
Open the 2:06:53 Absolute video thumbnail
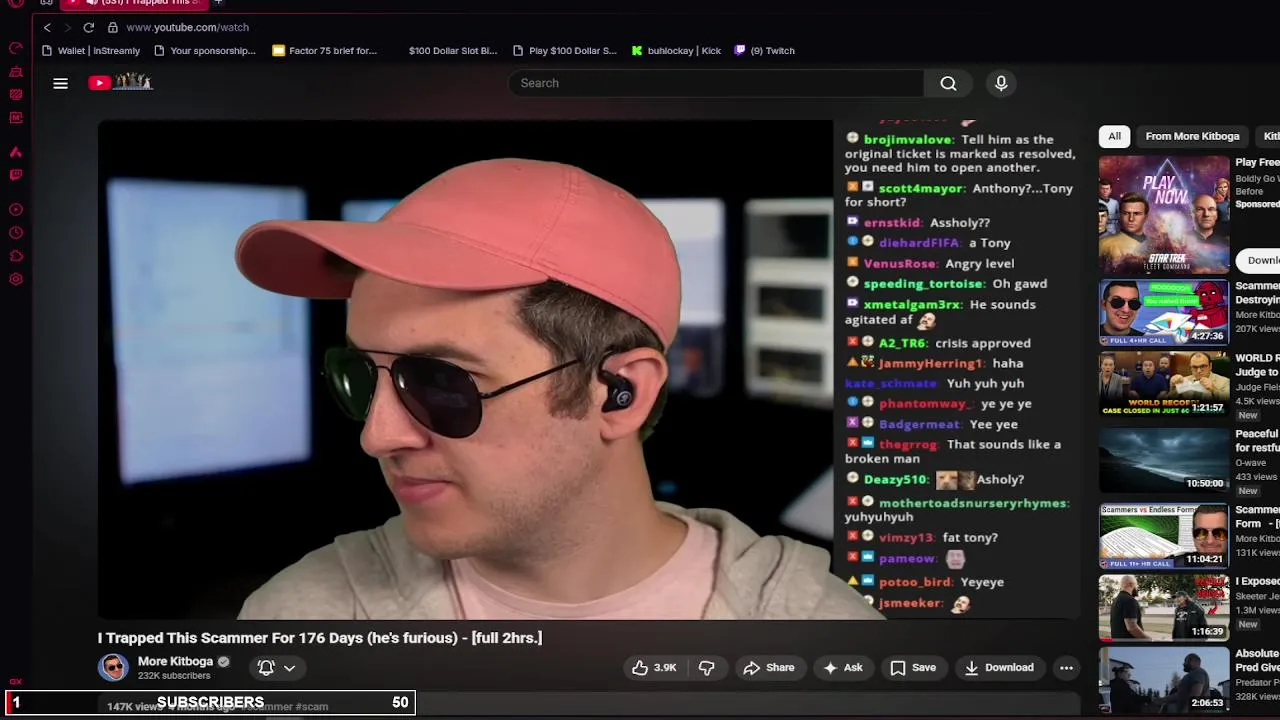click(x=1164, y=680)
